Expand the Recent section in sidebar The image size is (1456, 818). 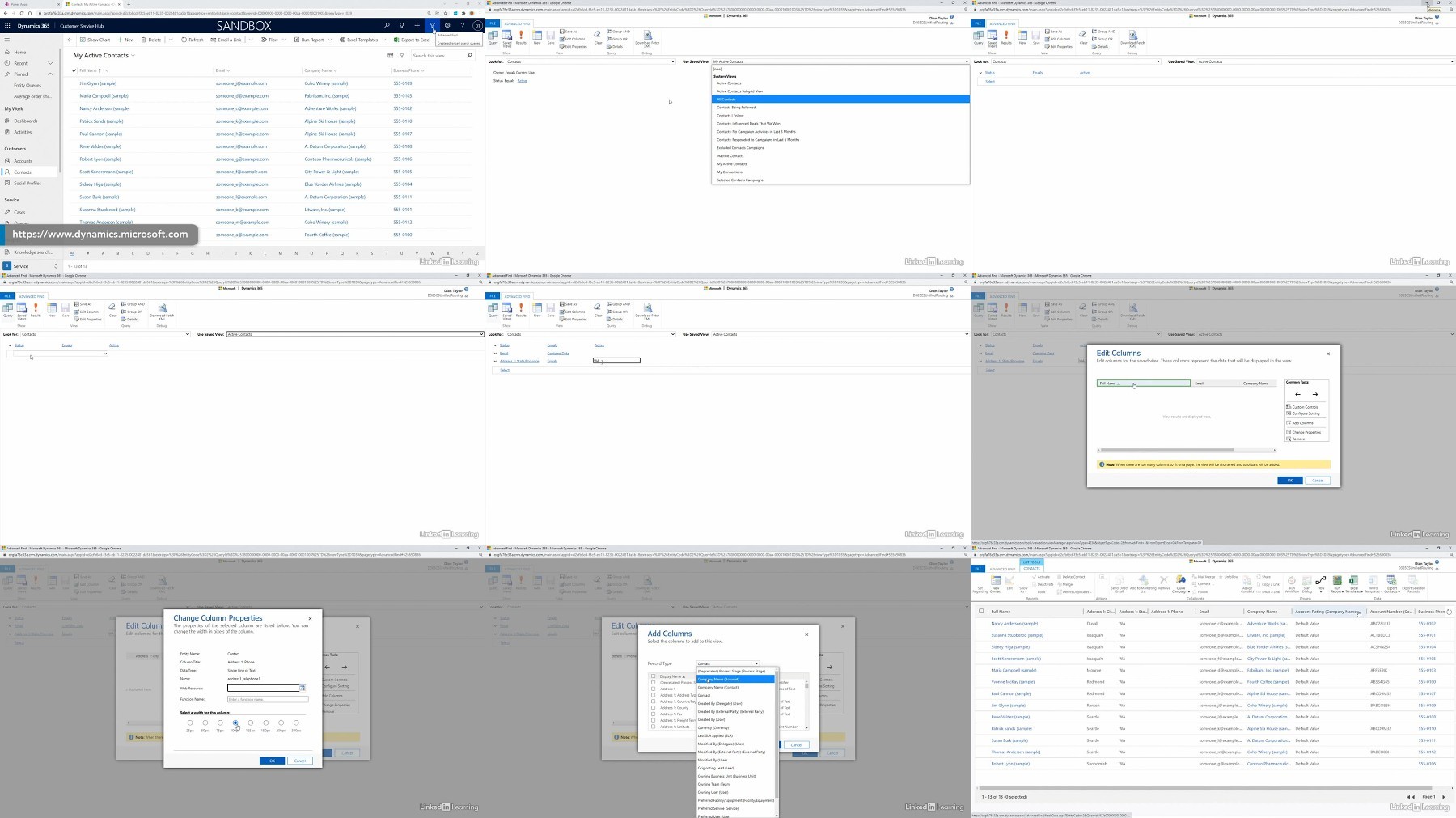[50, 63]
